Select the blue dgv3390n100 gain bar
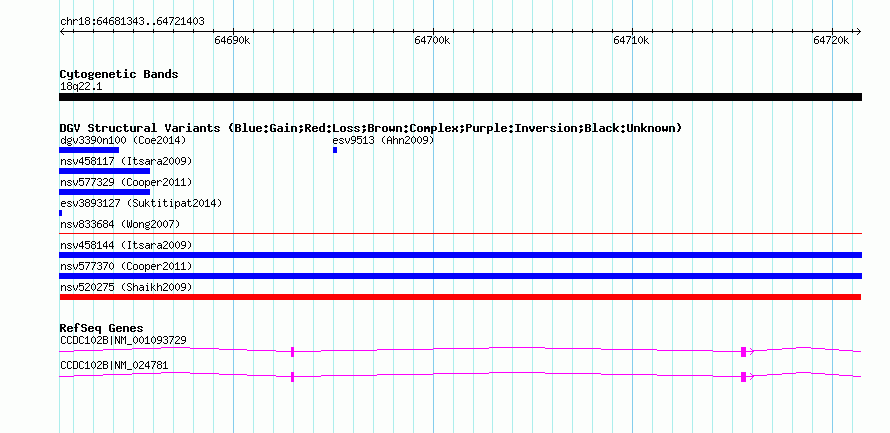 [x=89, y=150]
